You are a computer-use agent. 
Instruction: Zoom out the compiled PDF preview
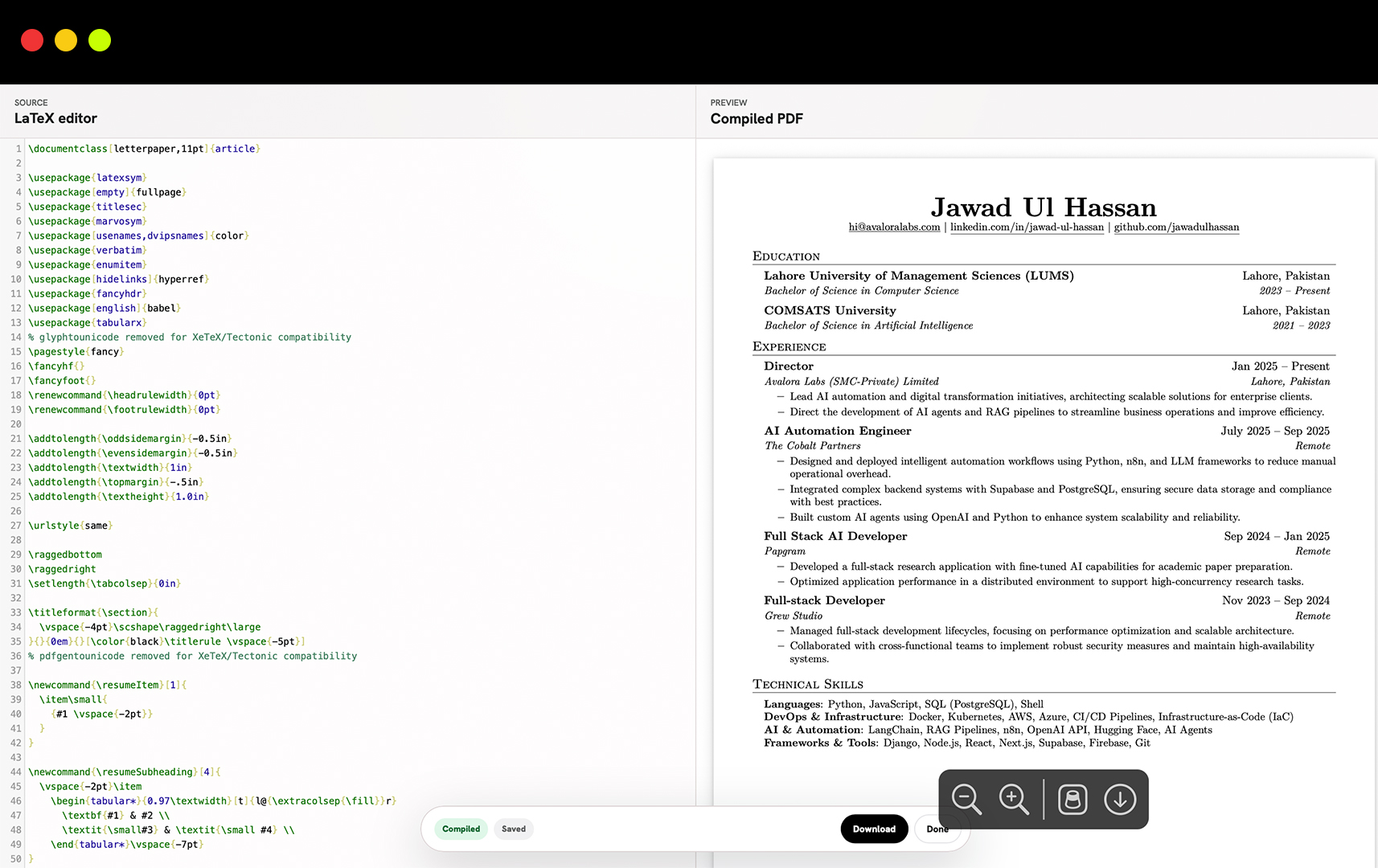966,800
